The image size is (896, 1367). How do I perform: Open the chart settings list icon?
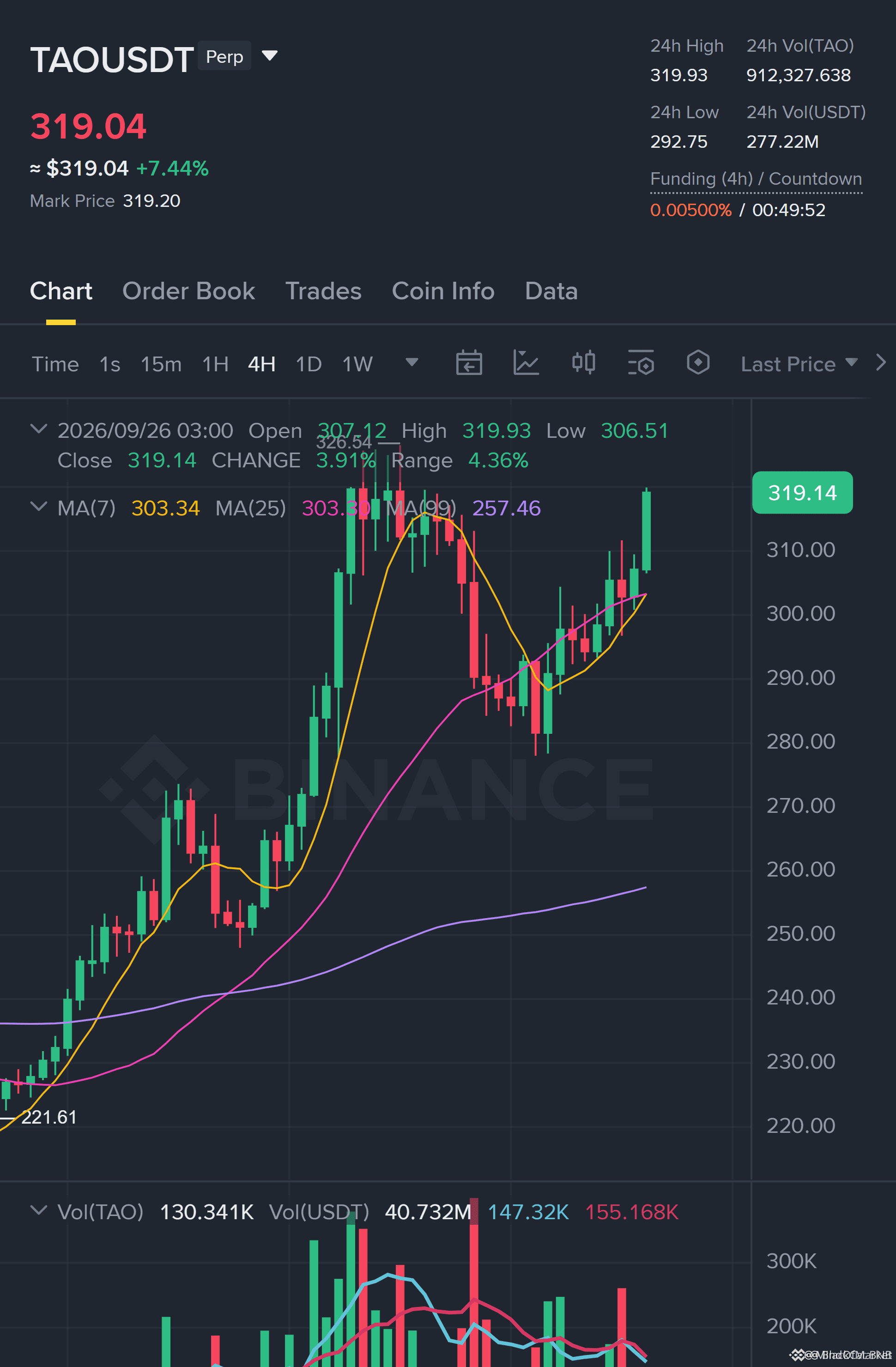(x=641, y=363)
